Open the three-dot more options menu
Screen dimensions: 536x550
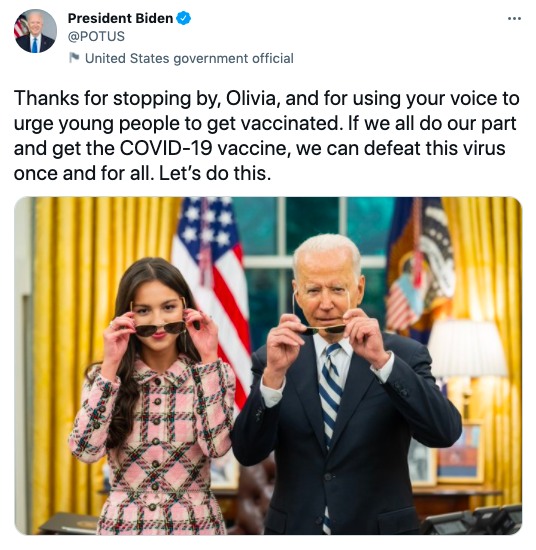514,18
